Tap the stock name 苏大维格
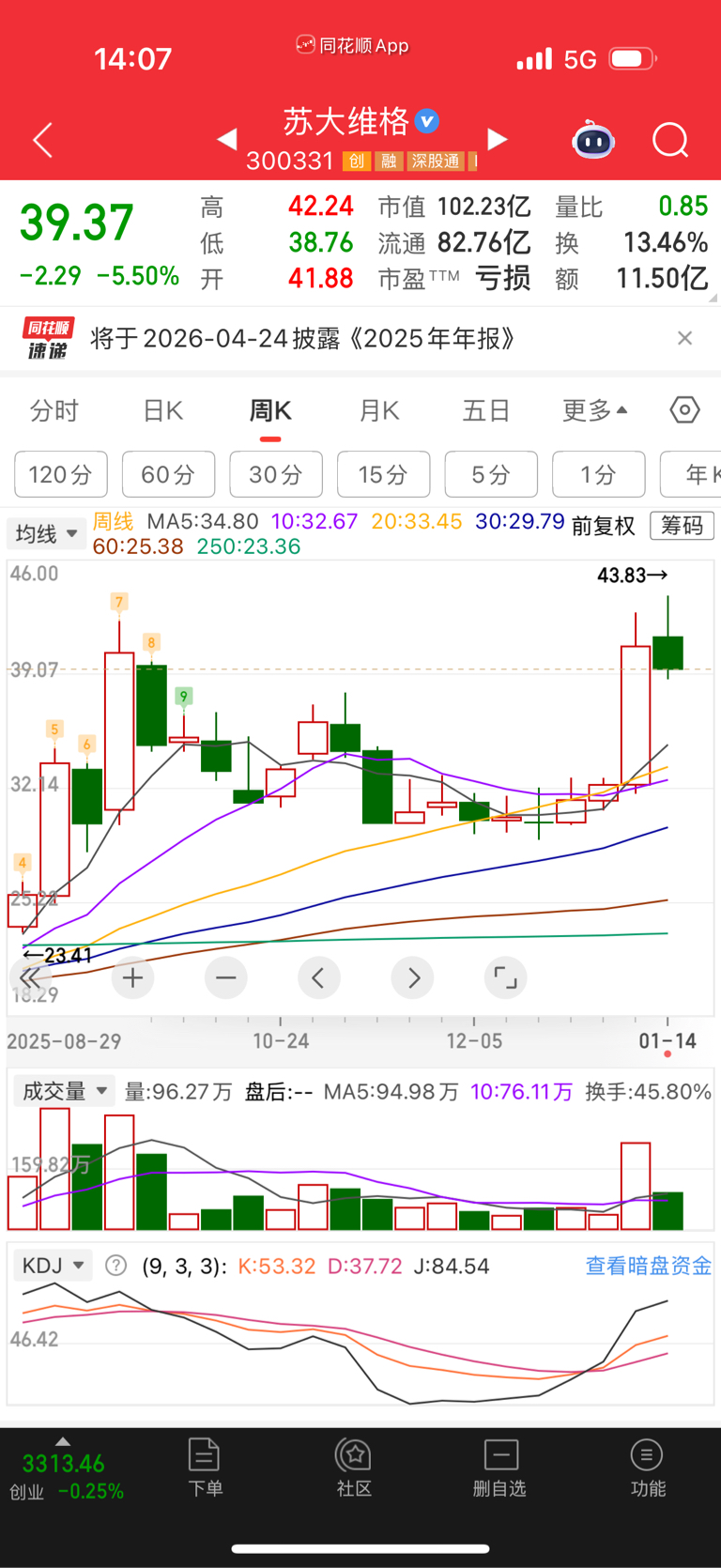 tap(346, 121)
